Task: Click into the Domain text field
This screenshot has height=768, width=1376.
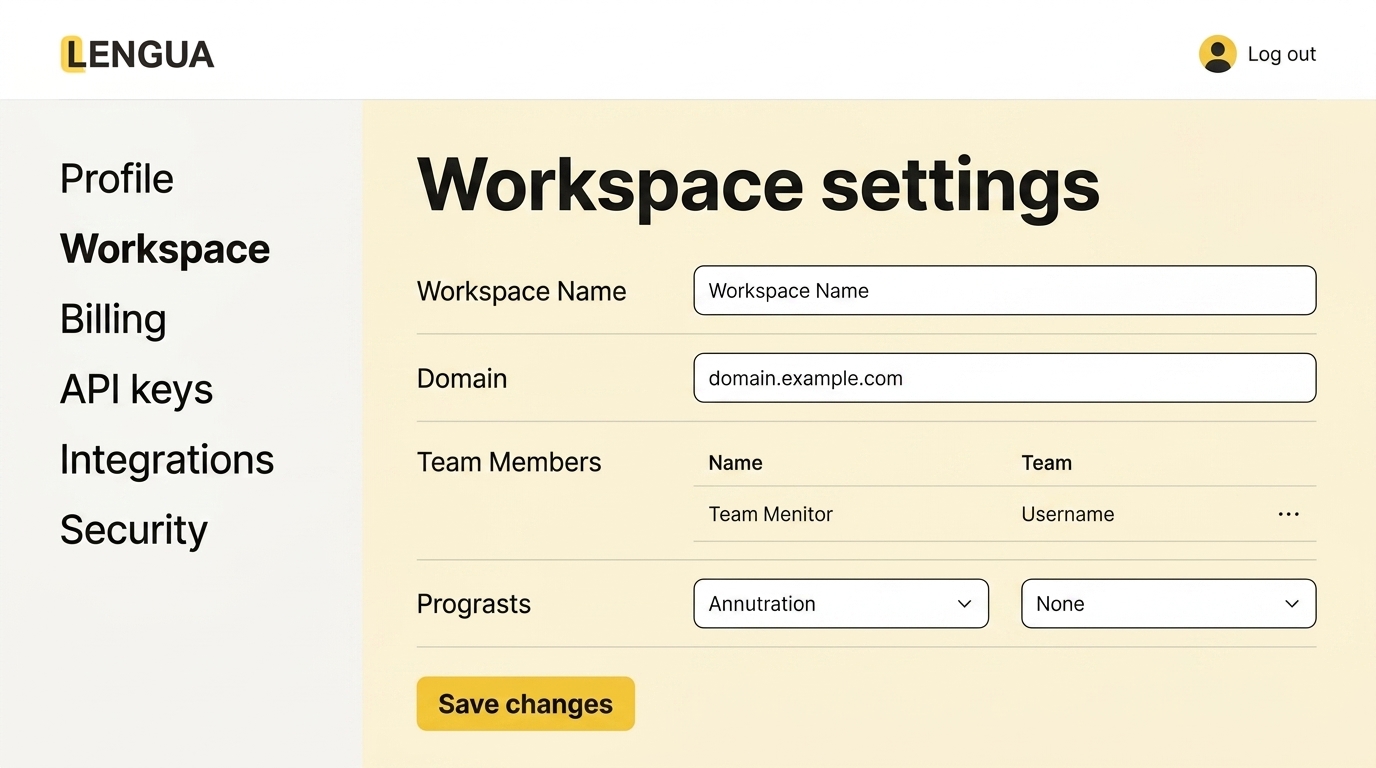Action: click(x=1004, y=378)
